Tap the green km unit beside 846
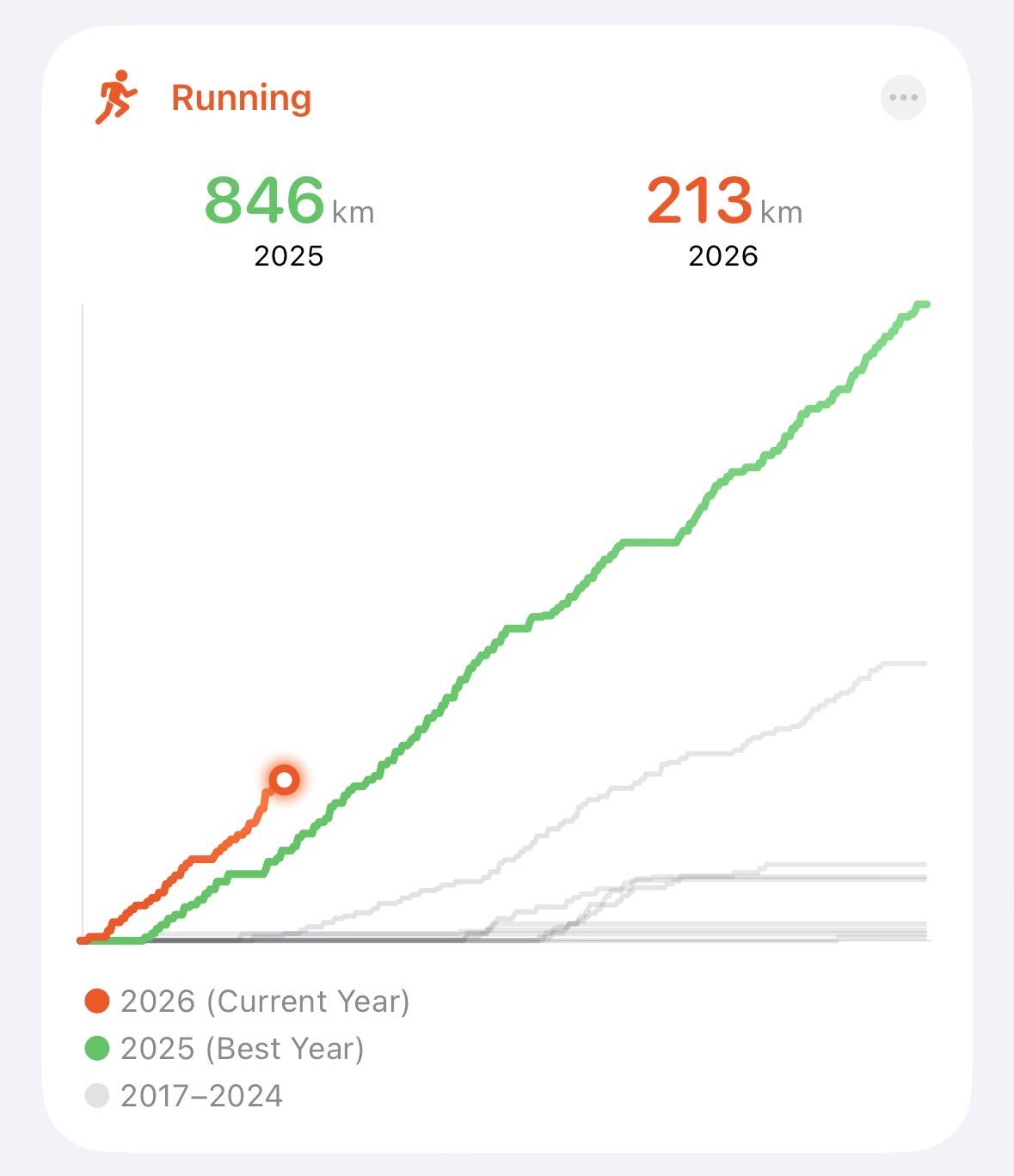The width and height of the screenshot is (1014, 1176). coord(353,212)
